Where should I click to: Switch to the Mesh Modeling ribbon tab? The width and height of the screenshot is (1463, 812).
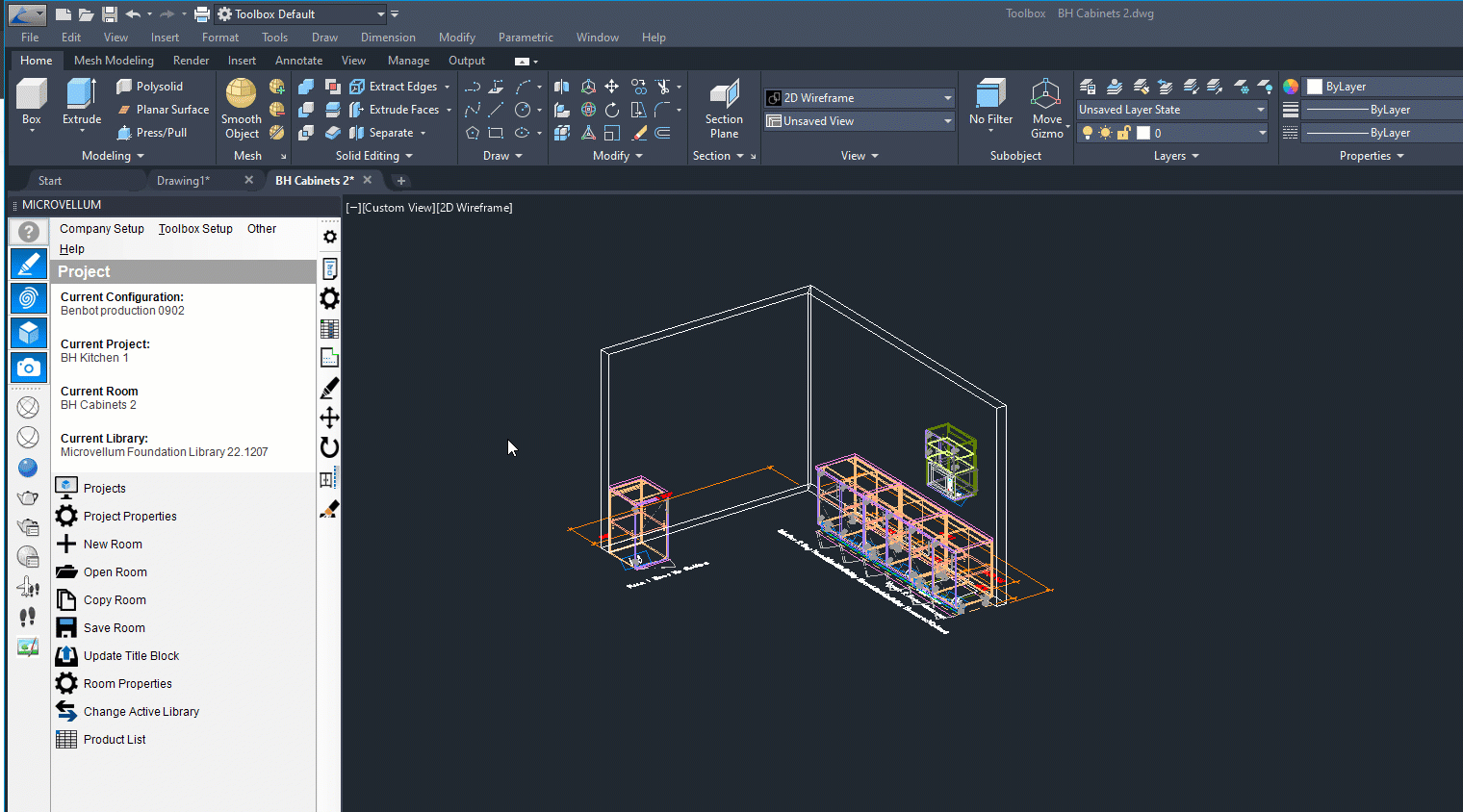tap(114, 61)
